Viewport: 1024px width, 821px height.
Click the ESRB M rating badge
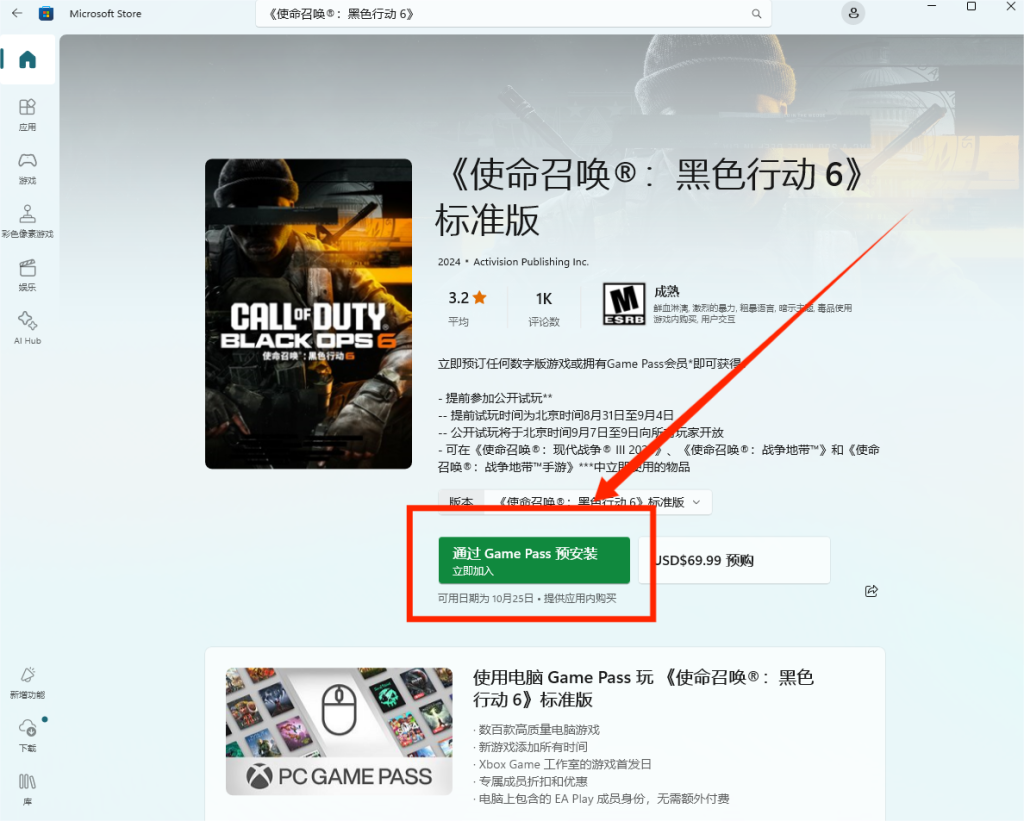tap(624, 304)
